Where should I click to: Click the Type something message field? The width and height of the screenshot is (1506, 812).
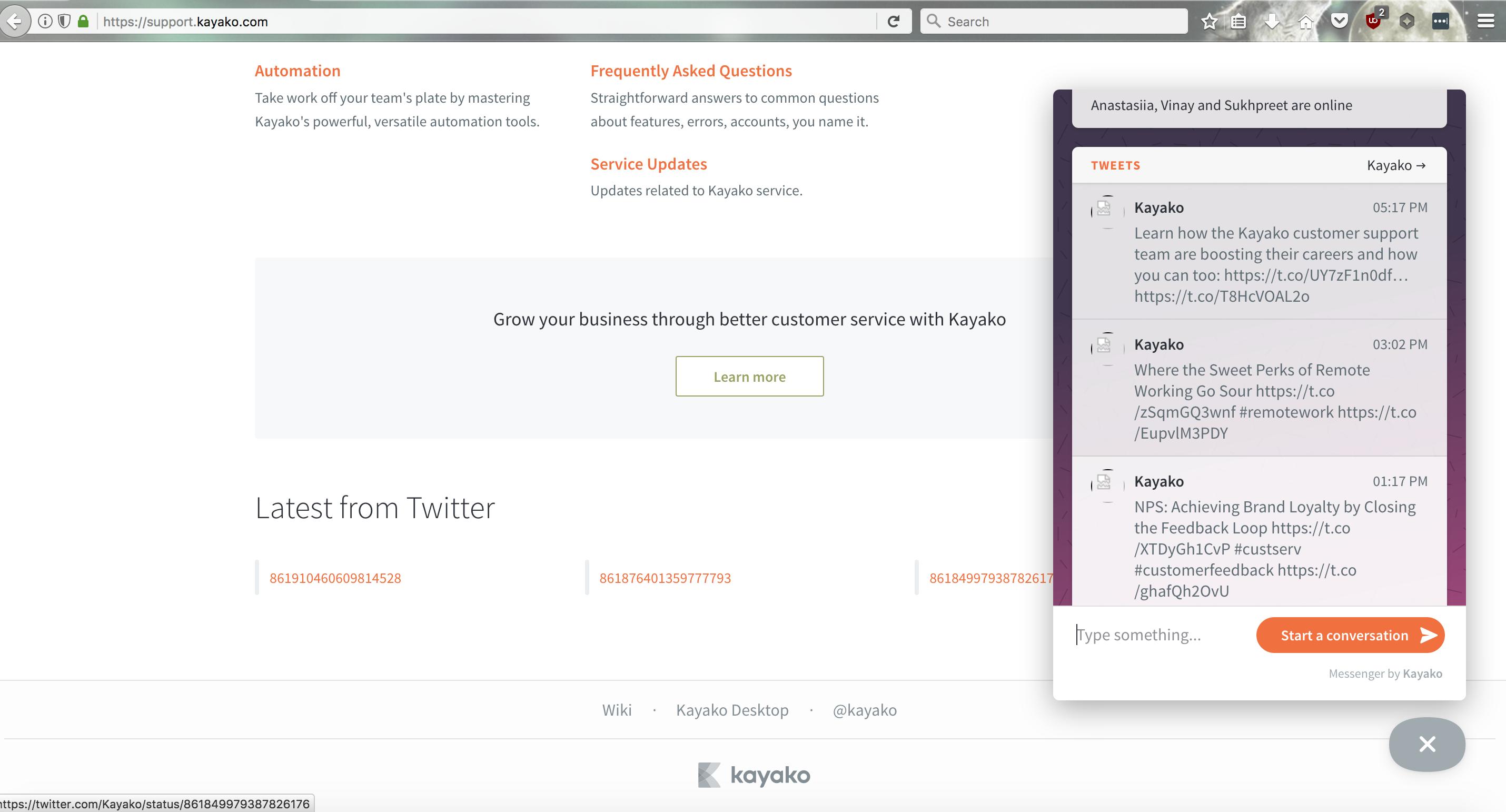pyautogui.click(x=1161, y=635)
